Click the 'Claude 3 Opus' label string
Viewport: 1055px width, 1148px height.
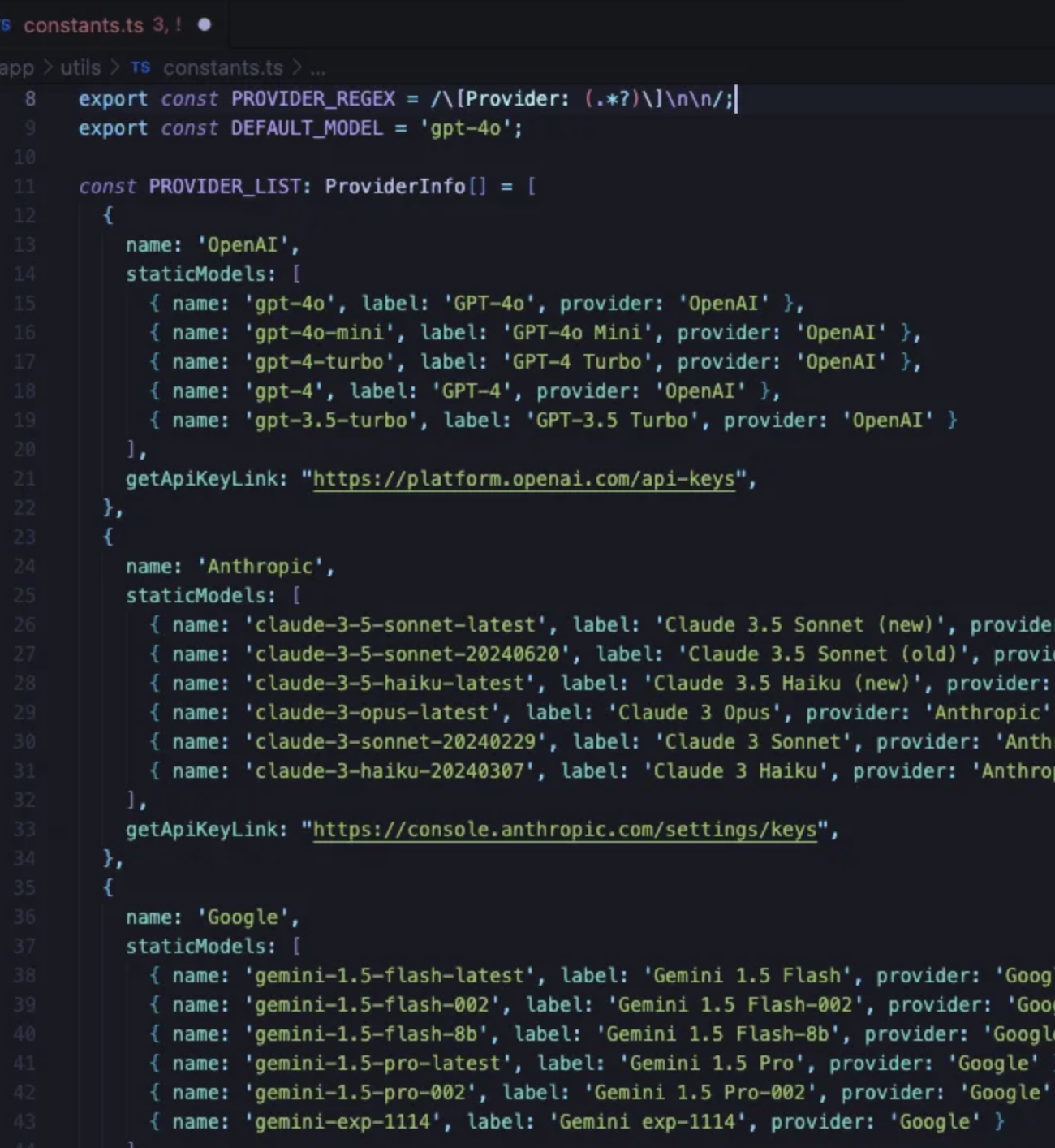tap(695, 713)
